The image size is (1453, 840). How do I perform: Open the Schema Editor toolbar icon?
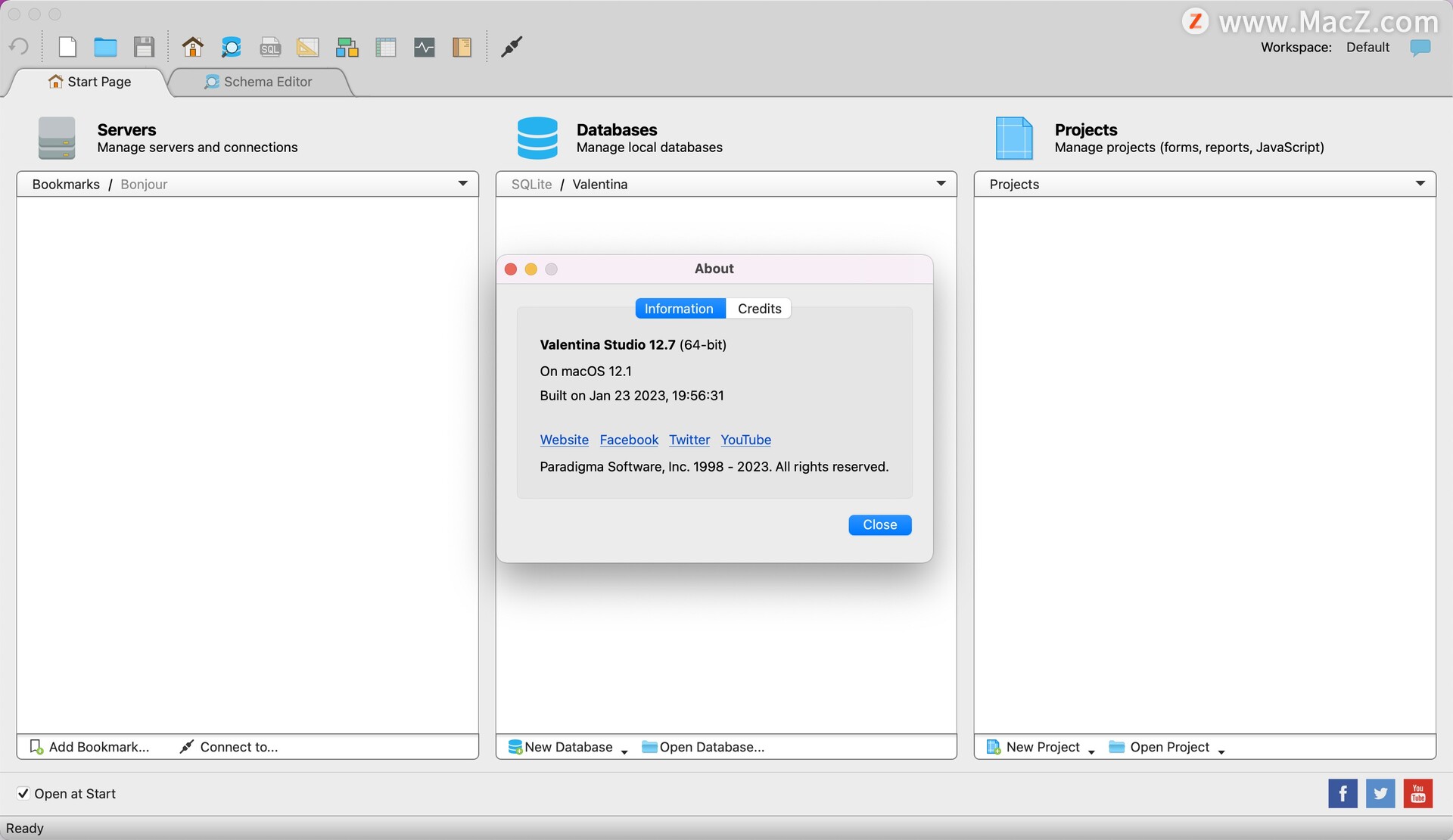[231, 47]
